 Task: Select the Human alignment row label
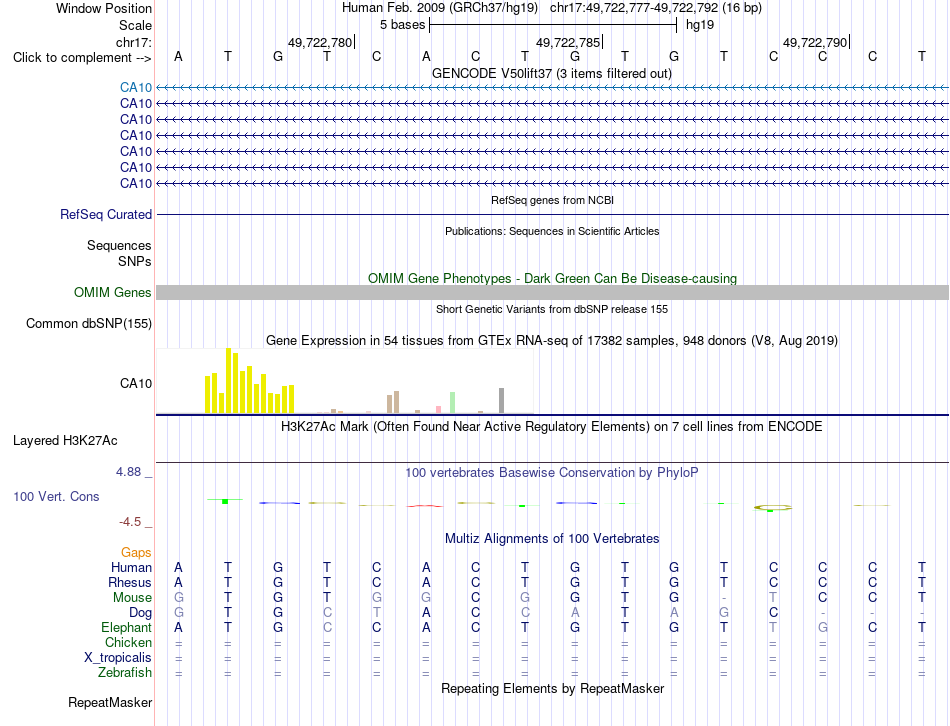click(x=131, y=568)
